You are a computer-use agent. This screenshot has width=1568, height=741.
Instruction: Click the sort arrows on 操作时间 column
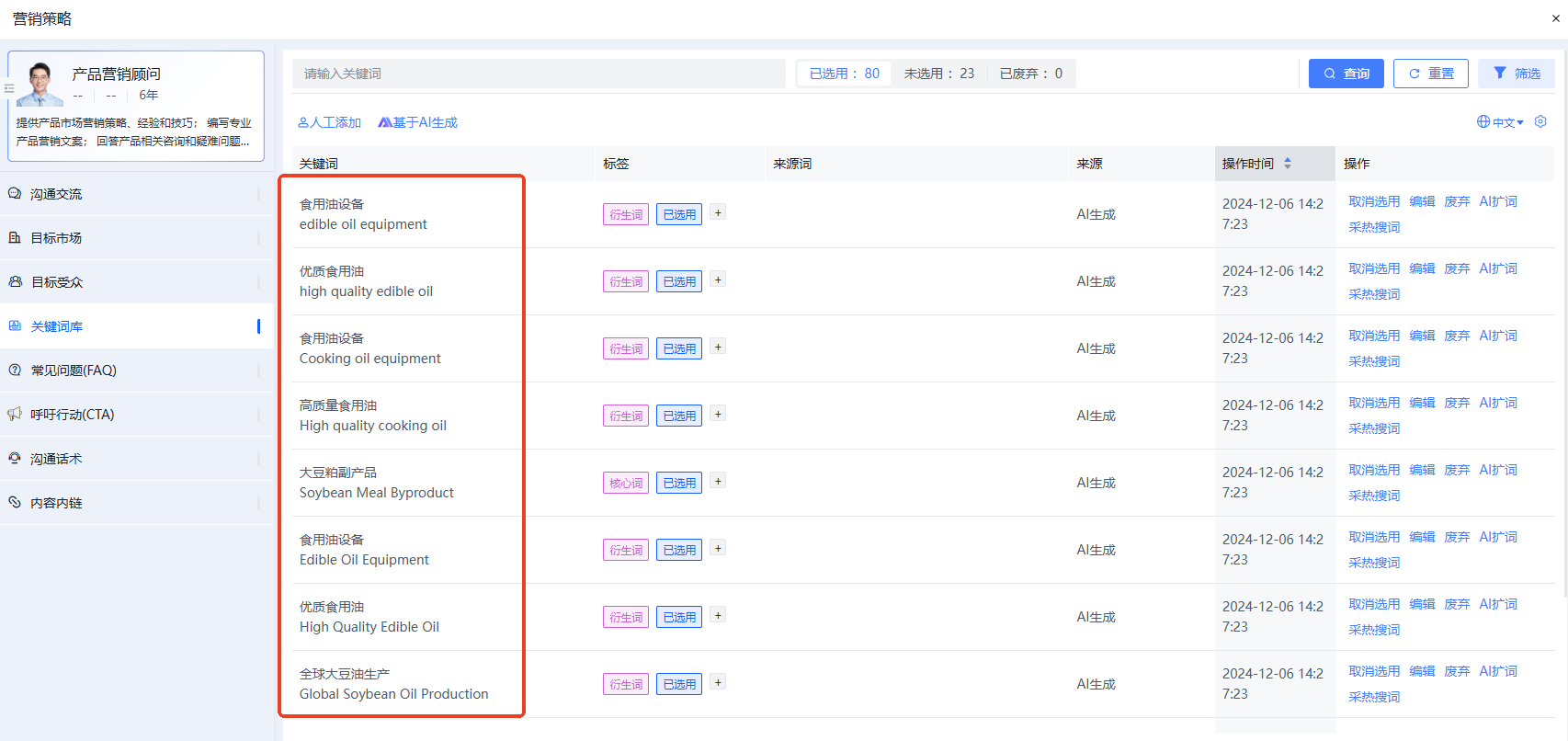tap(1288, 164)
